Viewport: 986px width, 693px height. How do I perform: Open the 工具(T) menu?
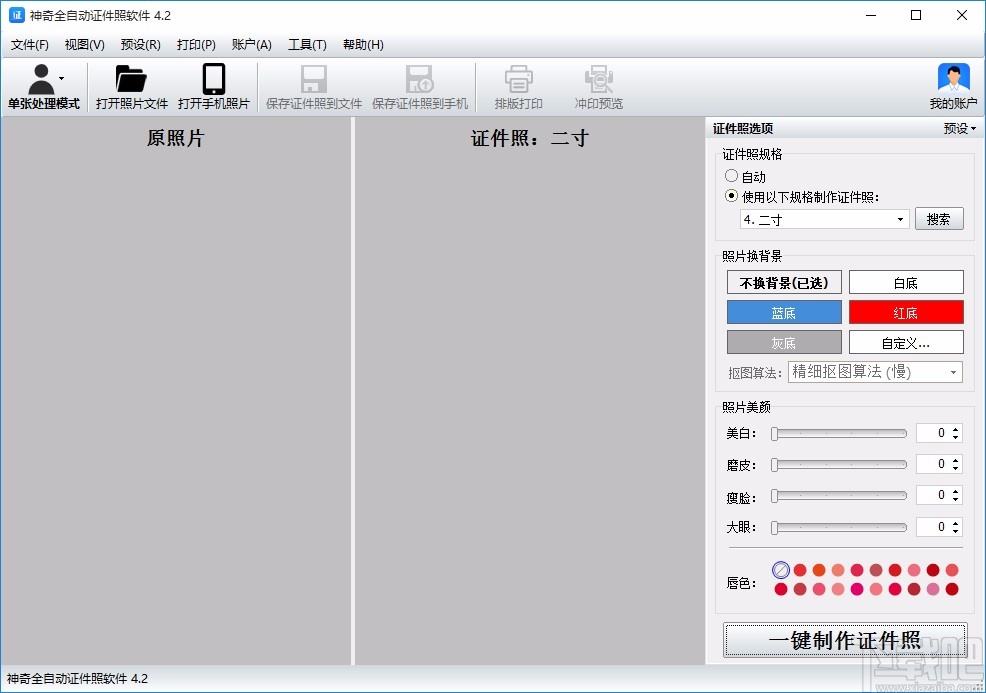tap(307, 44)
